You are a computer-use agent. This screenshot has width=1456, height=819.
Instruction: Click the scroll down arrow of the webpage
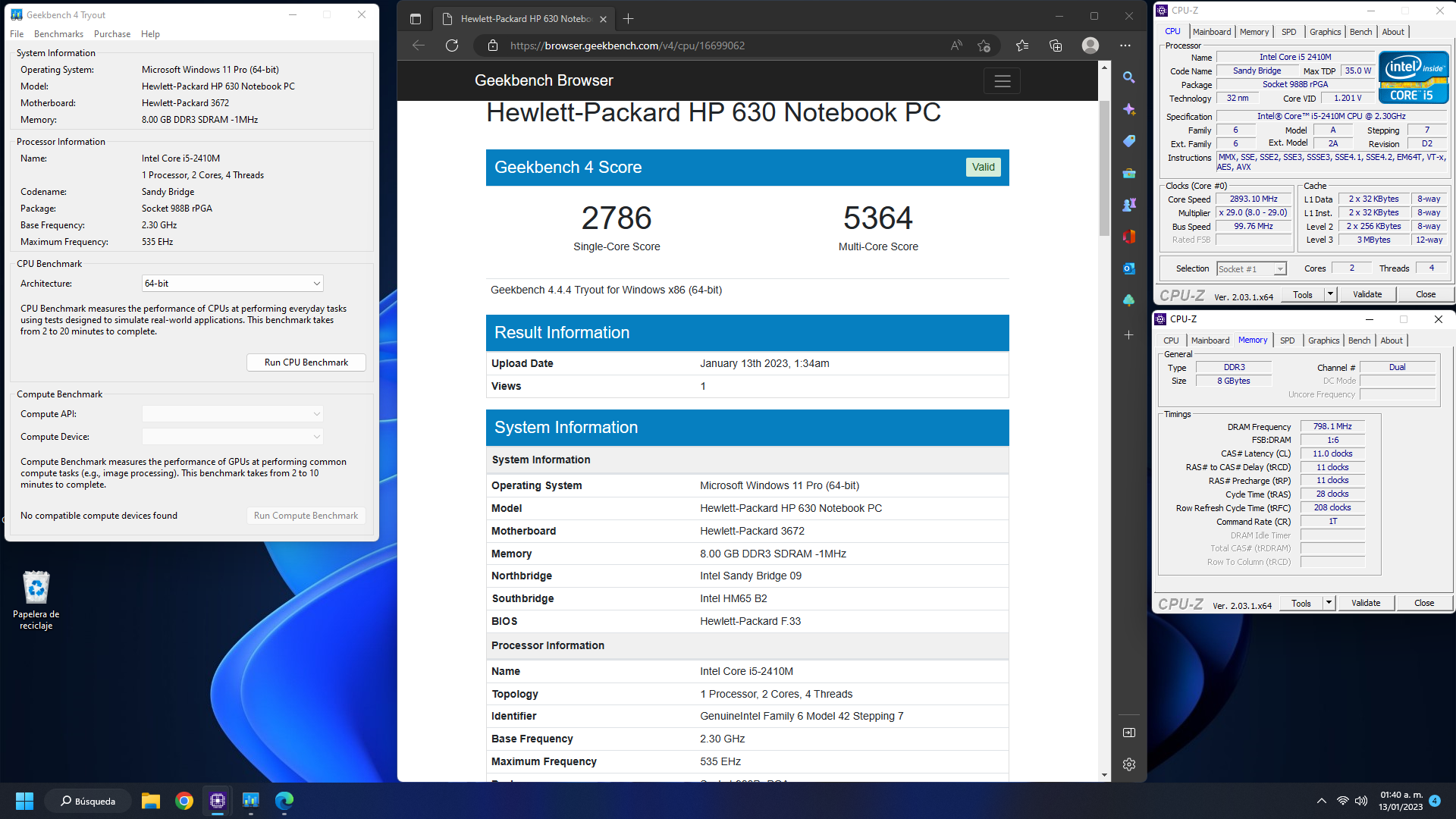point(1104,775)
